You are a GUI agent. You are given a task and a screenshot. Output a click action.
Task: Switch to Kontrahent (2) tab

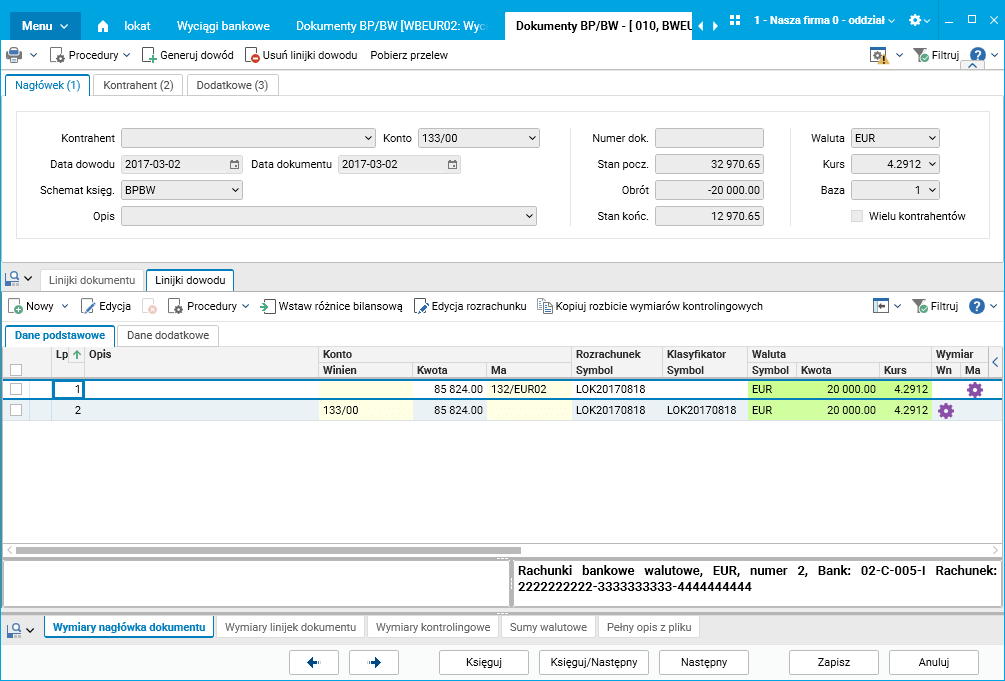point(138,85)
